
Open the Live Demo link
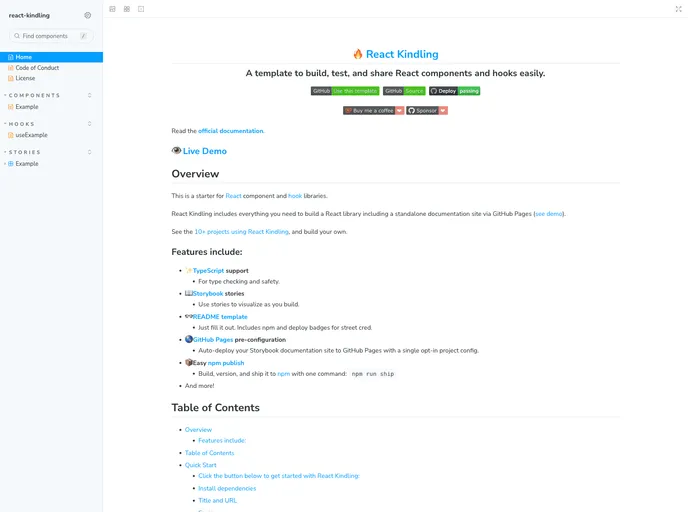[x=204, y=151]
